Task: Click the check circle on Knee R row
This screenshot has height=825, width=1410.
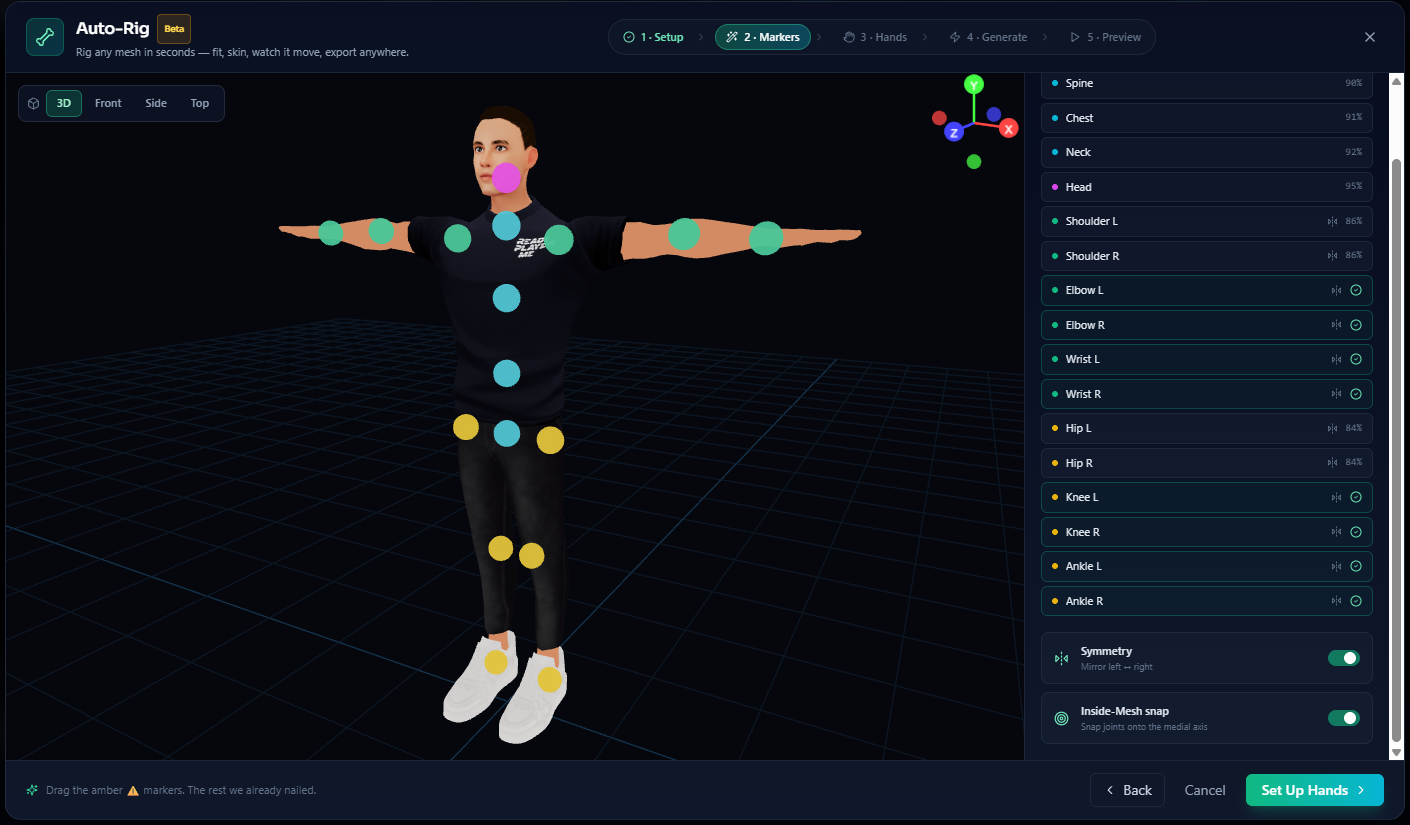Action: [x=1356, y=532]
